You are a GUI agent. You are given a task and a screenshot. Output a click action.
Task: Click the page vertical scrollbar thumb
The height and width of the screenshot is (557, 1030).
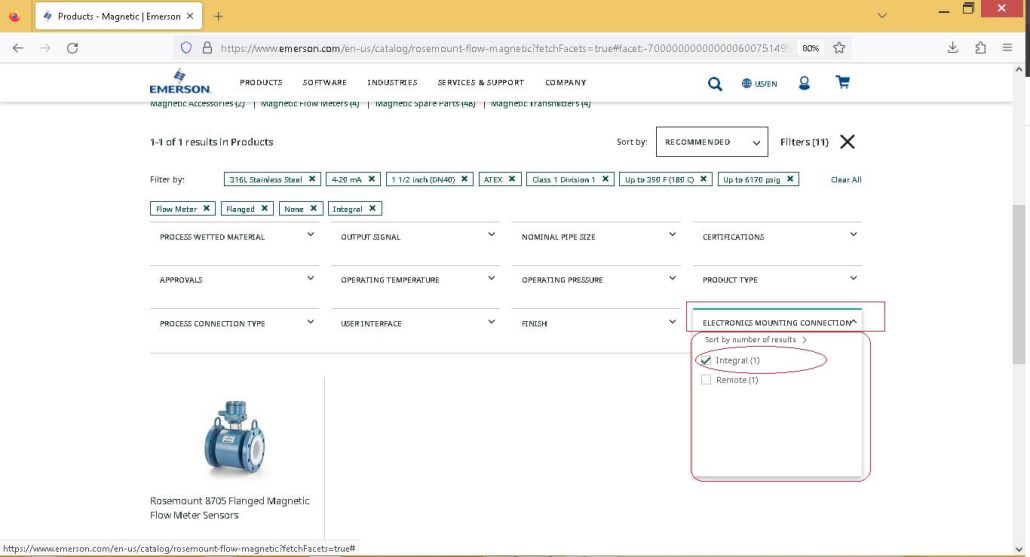click(x=1018, y=284)
